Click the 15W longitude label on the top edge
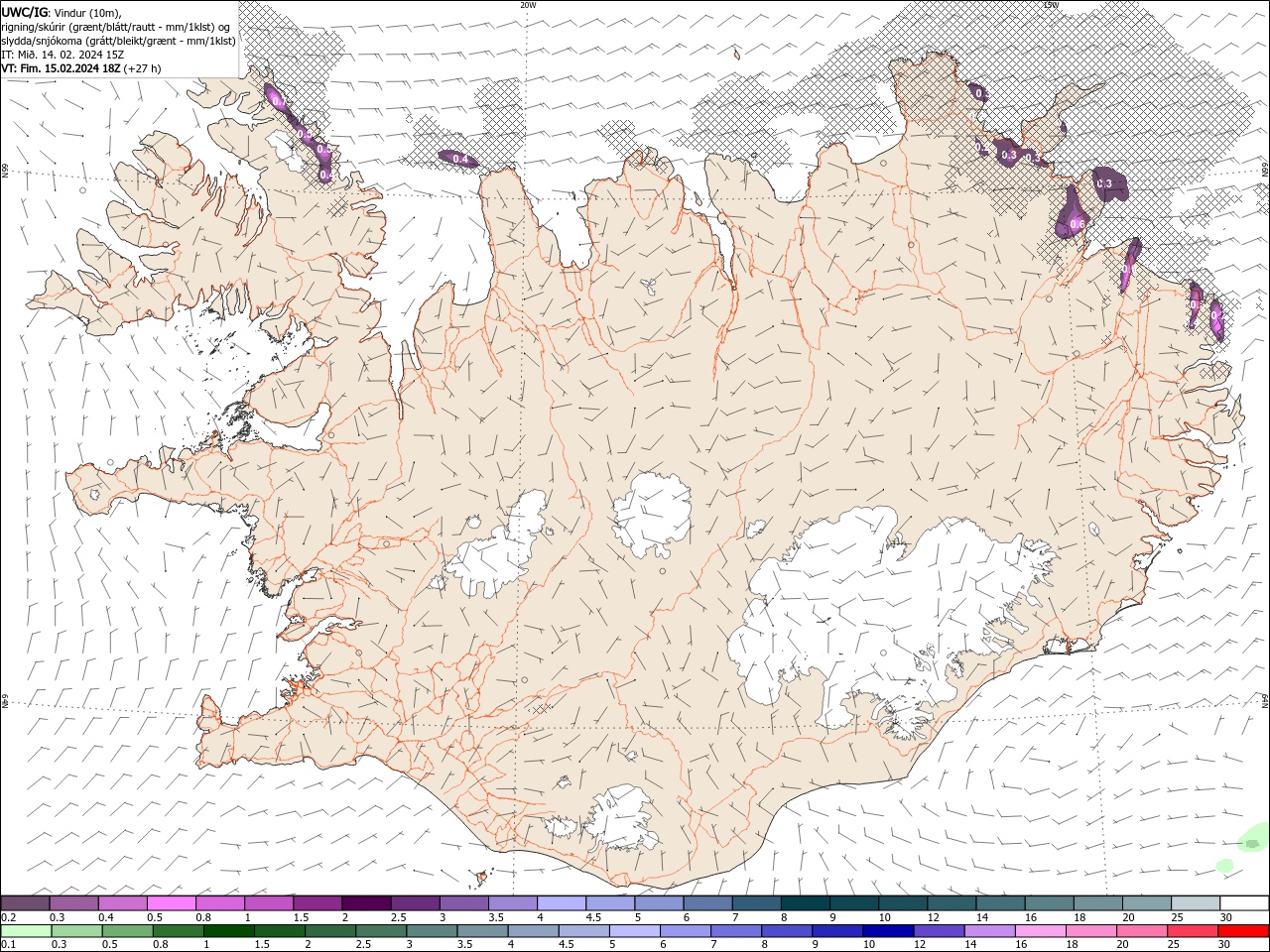 (x=1050, y=5)
